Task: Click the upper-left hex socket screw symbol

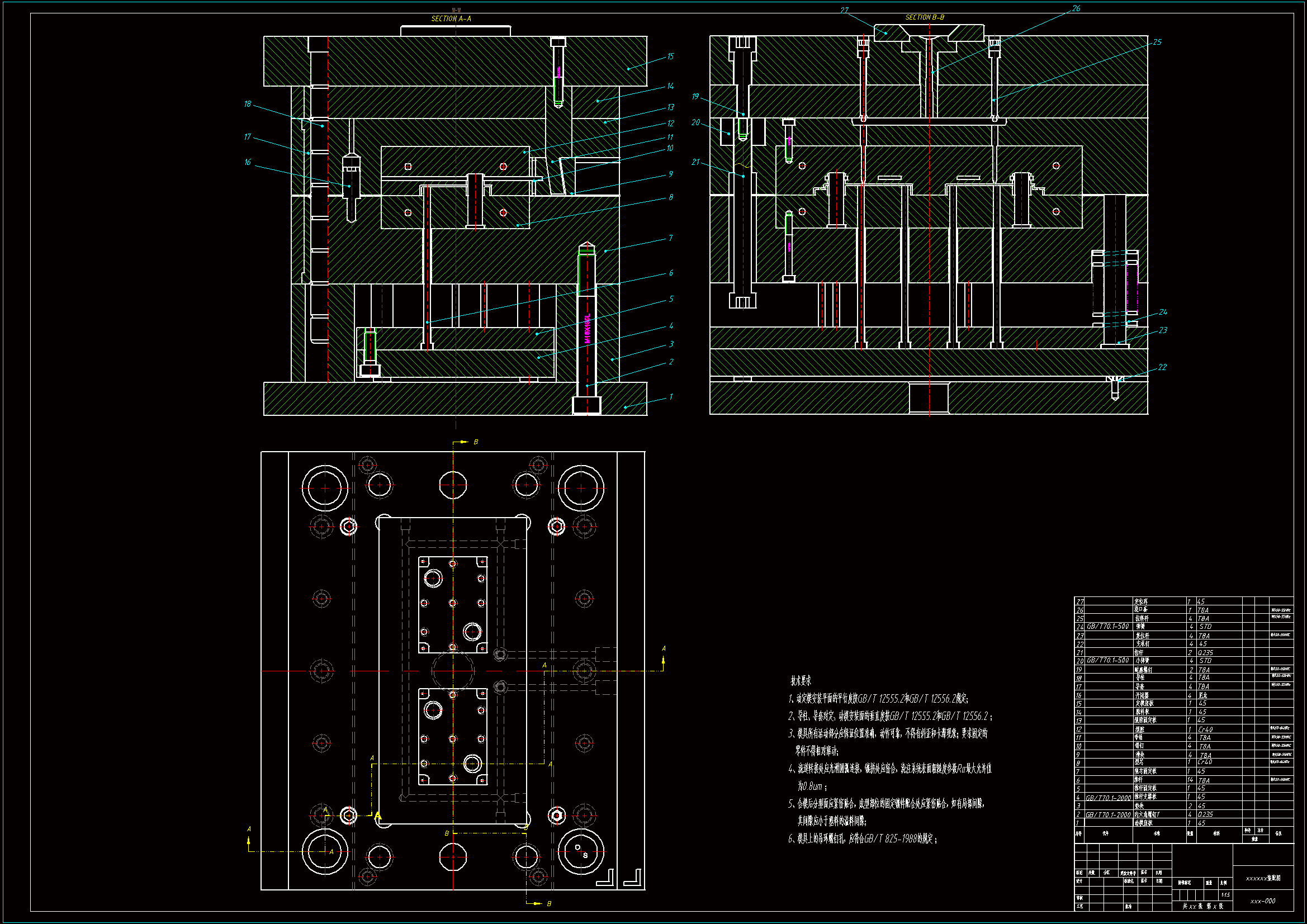Action: (x=348, y=527)
